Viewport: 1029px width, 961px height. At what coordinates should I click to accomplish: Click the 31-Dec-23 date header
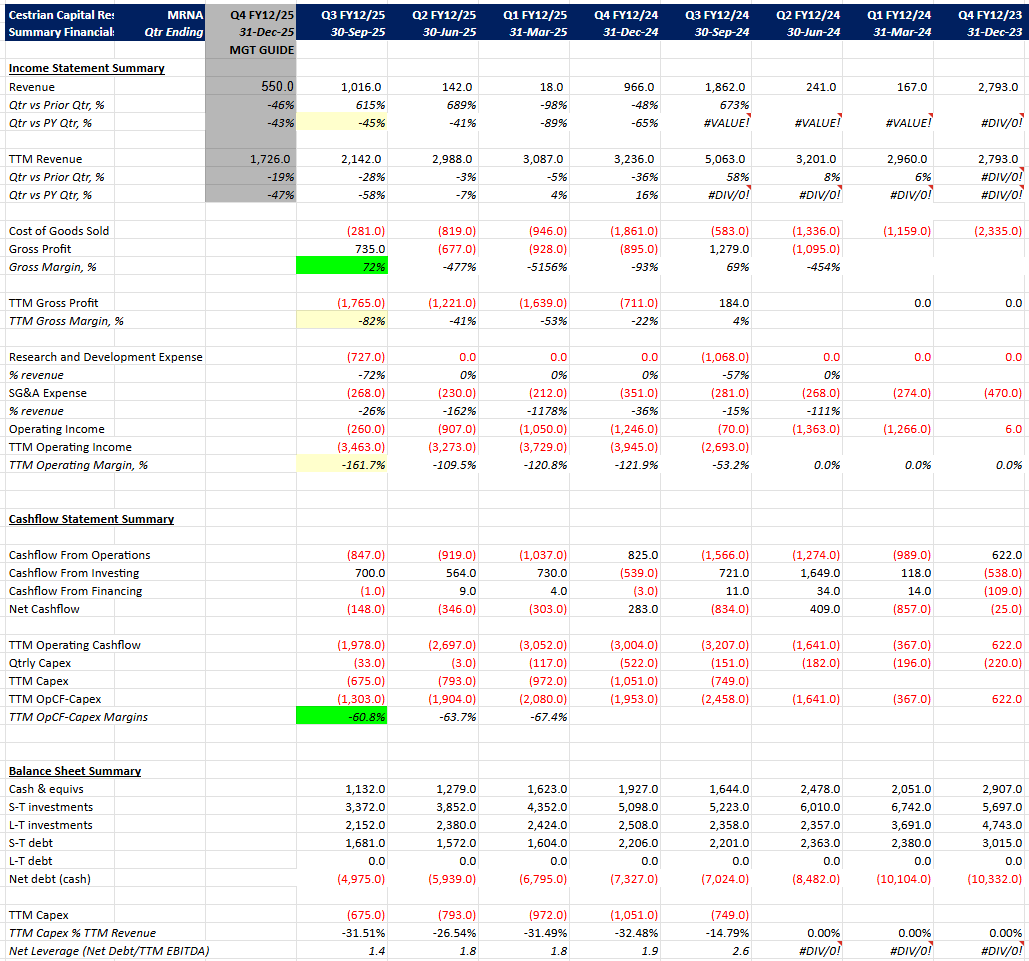[994, 32]
